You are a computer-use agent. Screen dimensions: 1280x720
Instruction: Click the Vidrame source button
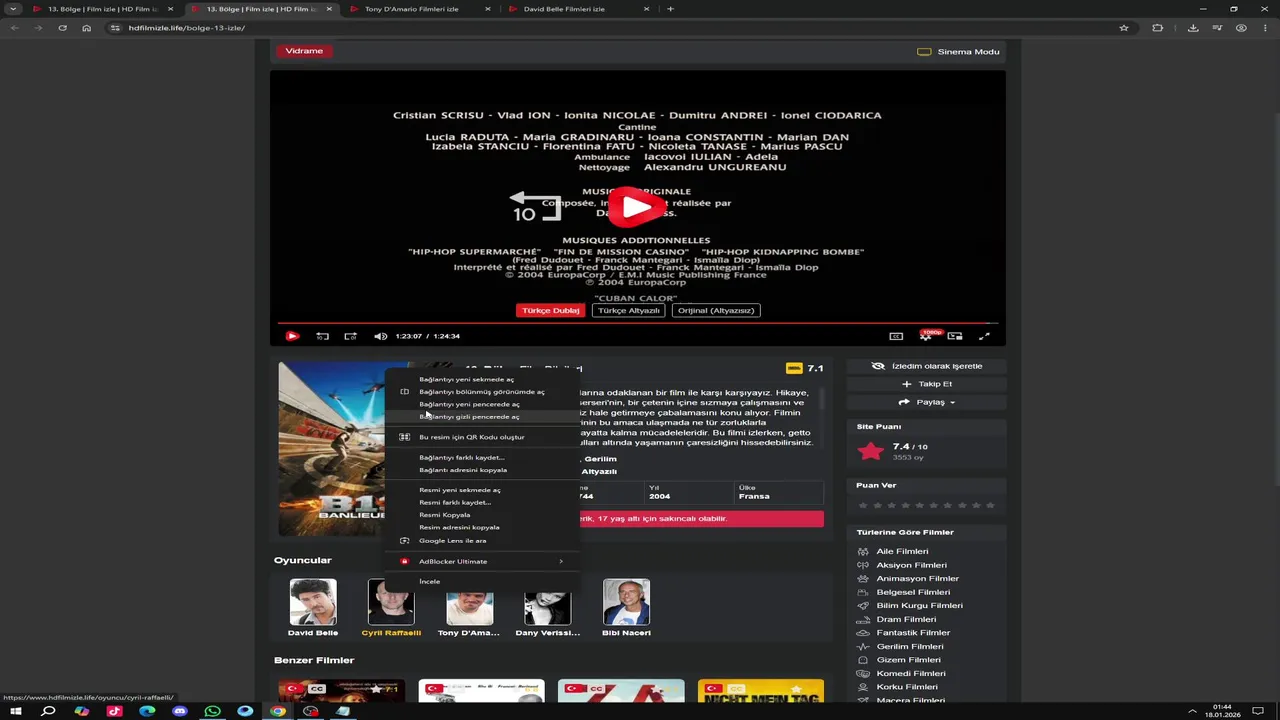[x=304, y=50]
